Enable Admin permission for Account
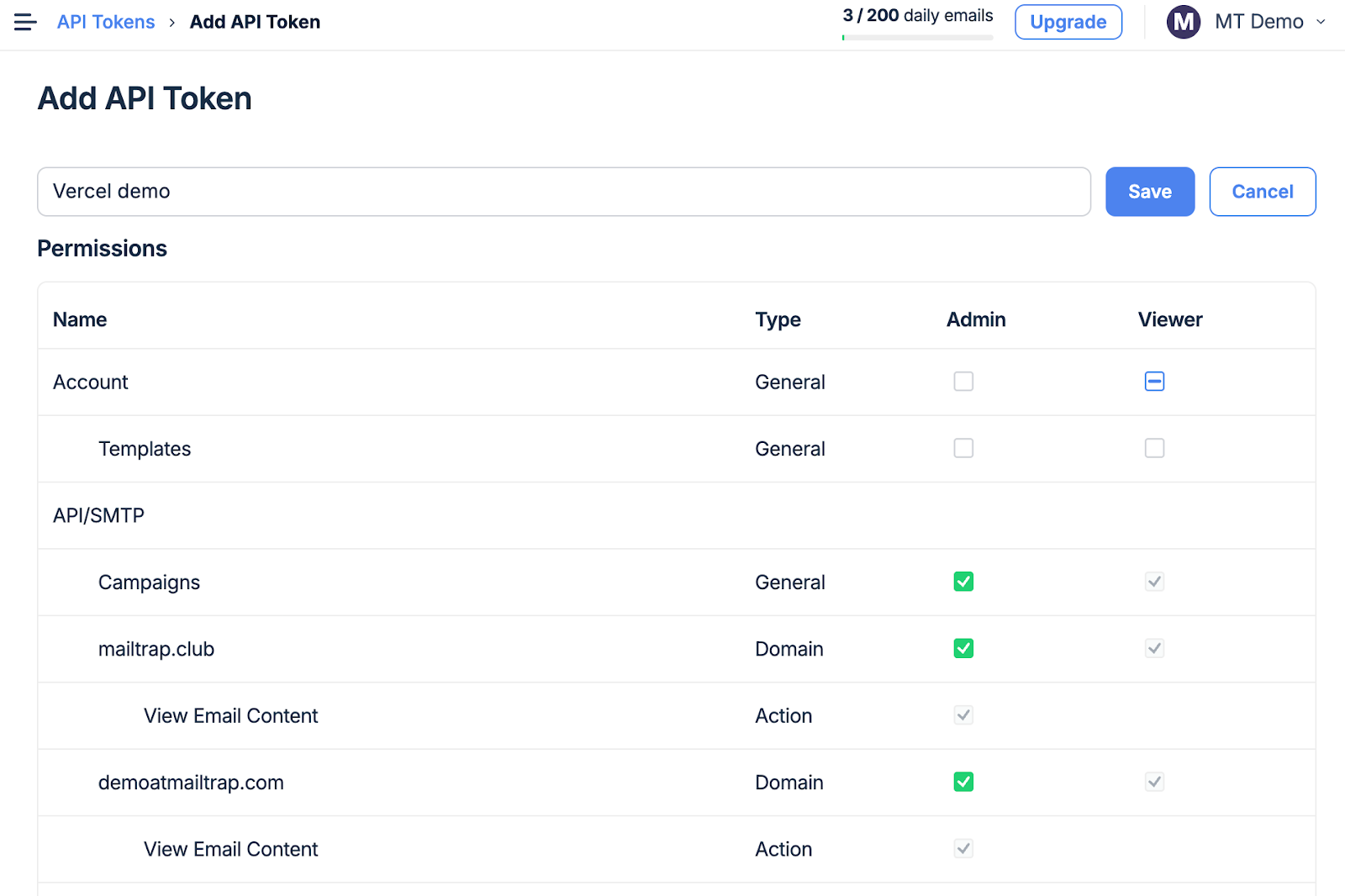The width and height of the screenshot is (1345, 896). pyautogui.click(x=963, y=382)
